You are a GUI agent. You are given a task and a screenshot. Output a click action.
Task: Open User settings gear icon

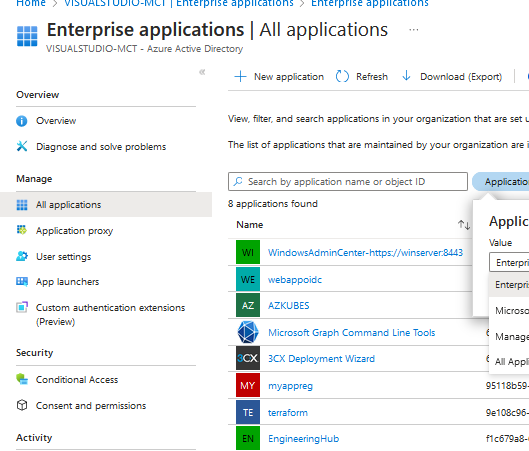tap(22, 256)
